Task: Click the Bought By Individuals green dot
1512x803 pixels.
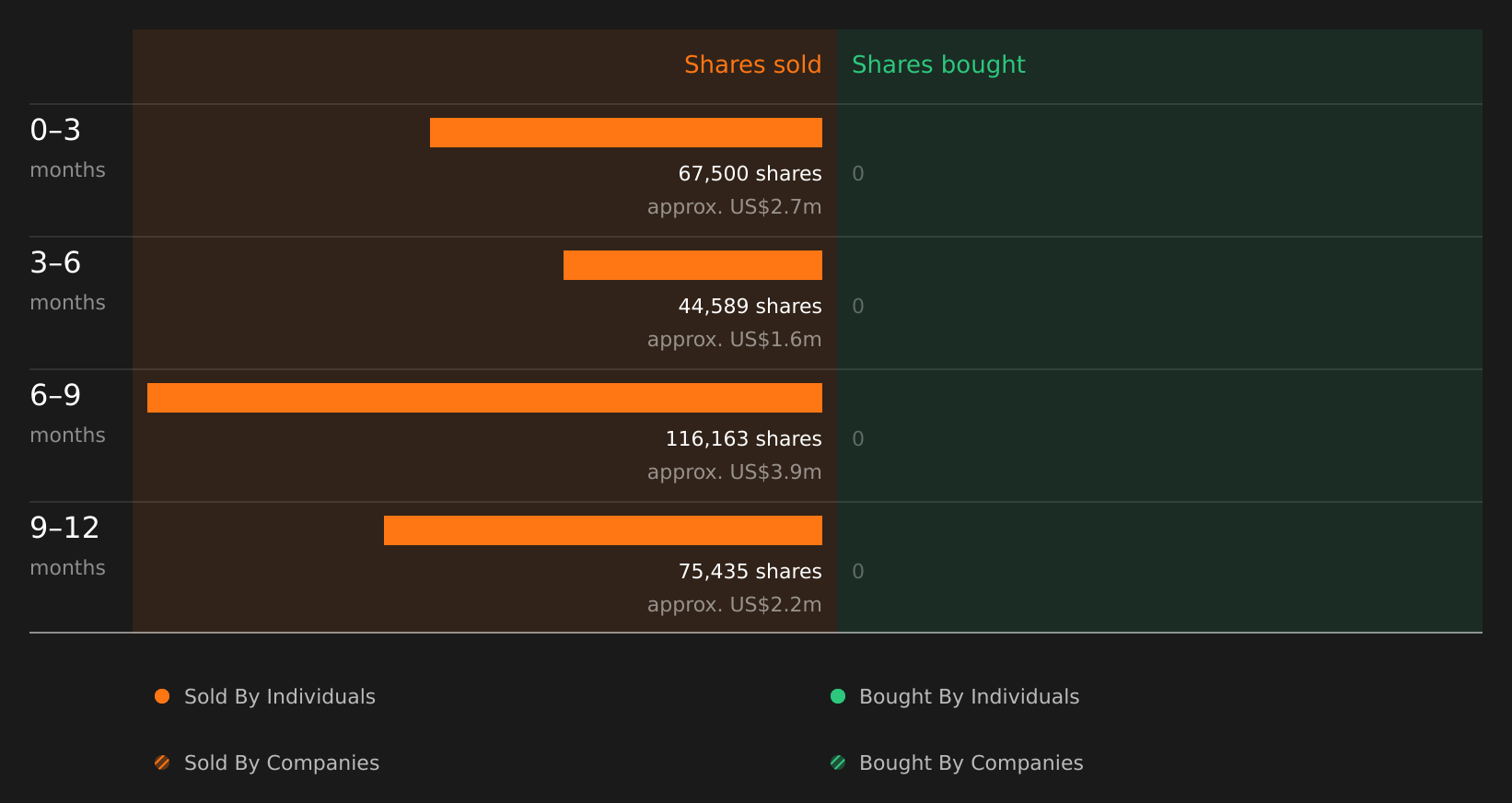Action: 838,696
